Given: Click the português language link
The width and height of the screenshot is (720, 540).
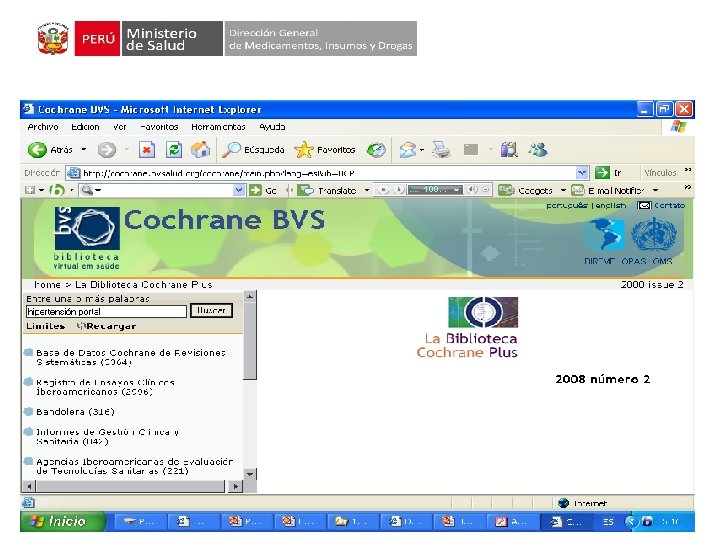Looking at the screenshot, I should [568, 205].
